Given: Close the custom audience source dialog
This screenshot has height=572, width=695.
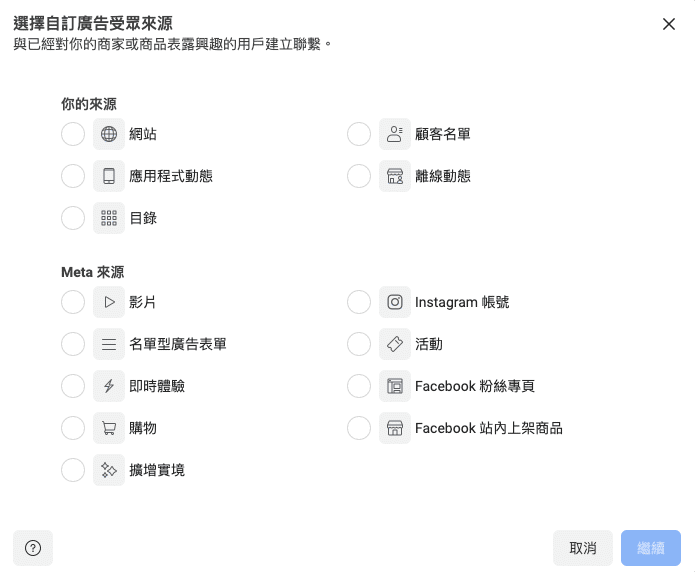Looking at the screenshot, I should coord(669,24).
